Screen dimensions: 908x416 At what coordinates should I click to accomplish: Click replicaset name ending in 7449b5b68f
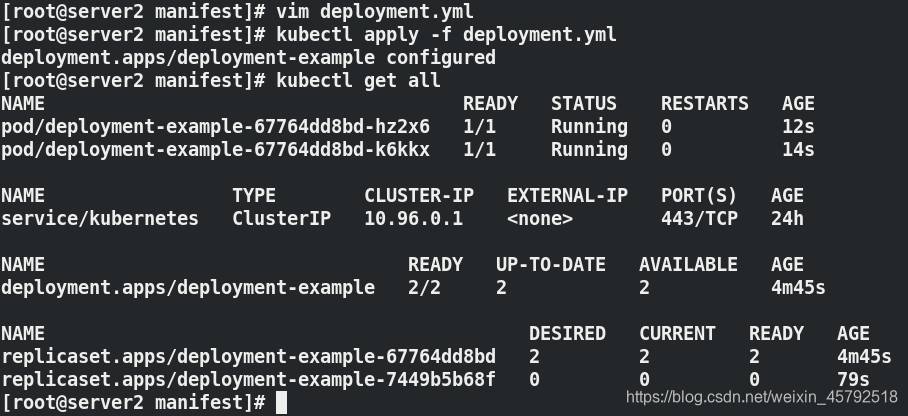(x=248, y=380)
